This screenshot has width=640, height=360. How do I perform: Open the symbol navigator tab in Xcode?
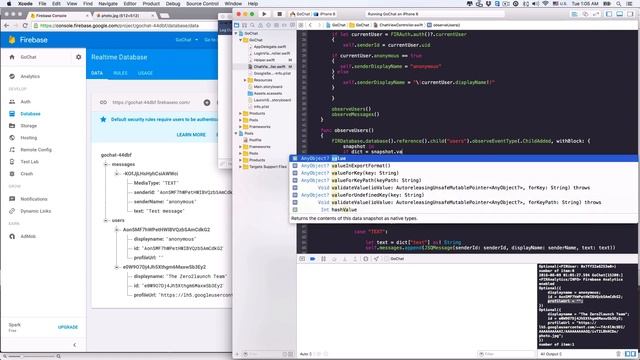[244, 25]
